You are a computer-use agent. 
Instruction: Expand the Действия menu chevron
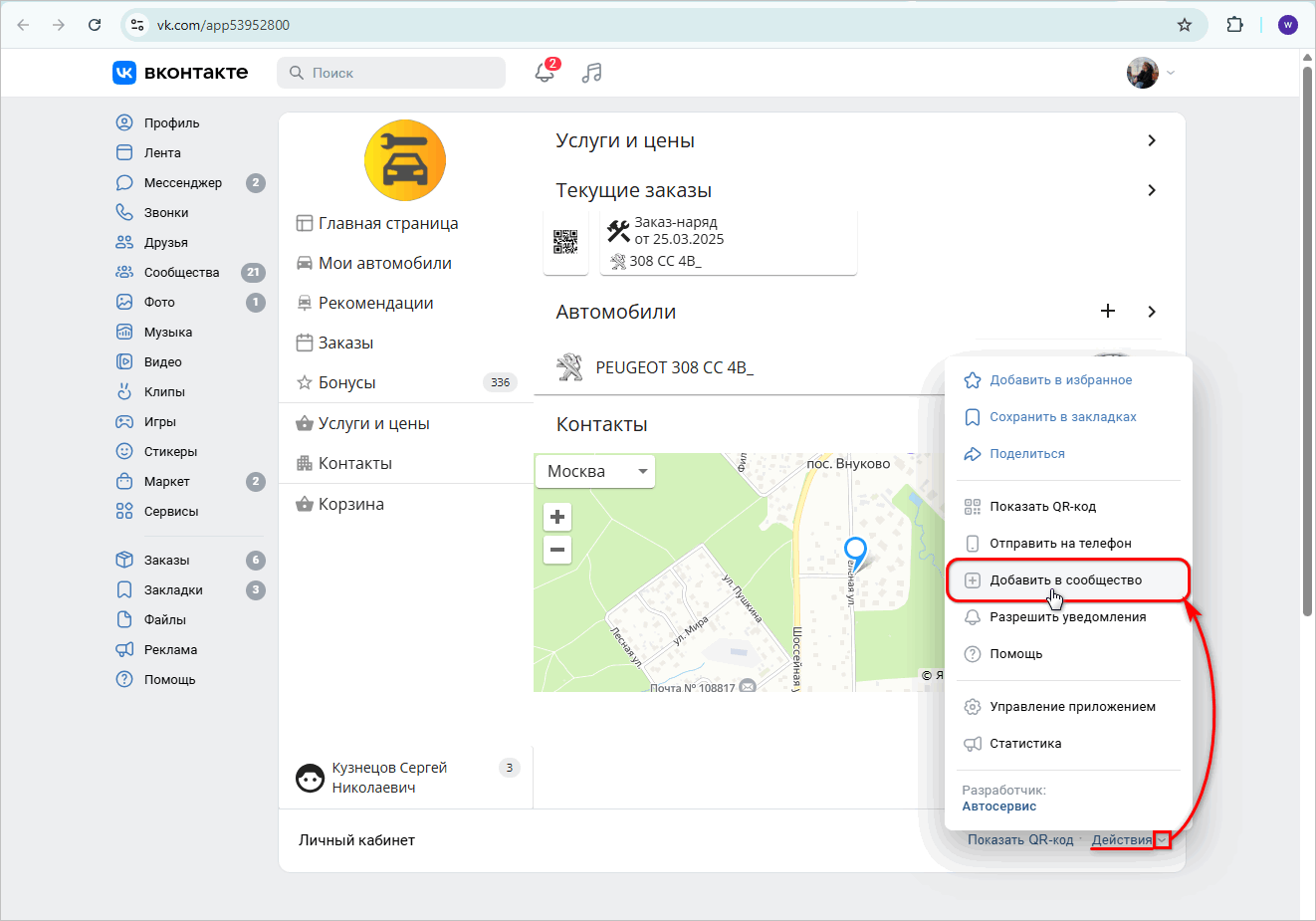(x=1161, y=839)
